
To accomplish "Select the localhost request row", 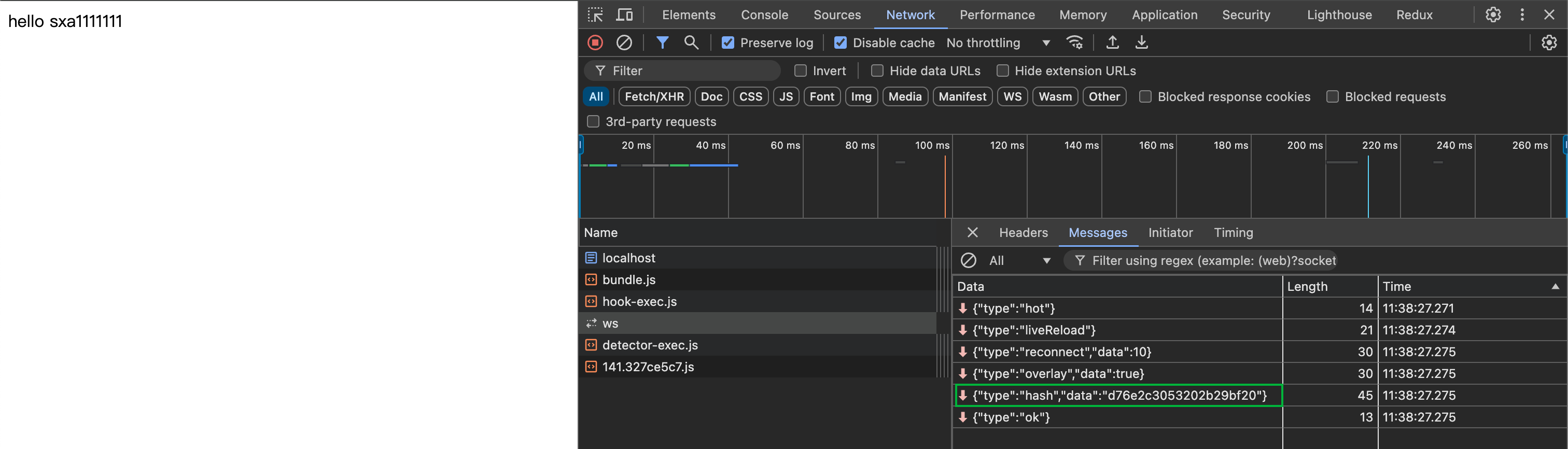I will tap(758, 258).
